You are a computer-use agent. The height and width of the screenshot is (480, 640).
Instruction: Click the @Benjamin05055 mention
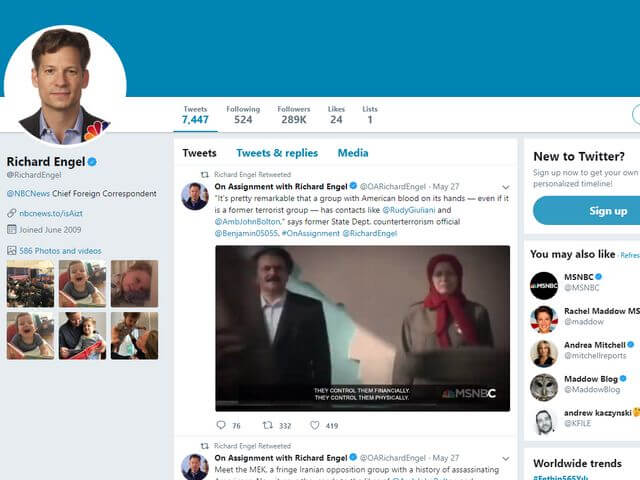(247, 233)
